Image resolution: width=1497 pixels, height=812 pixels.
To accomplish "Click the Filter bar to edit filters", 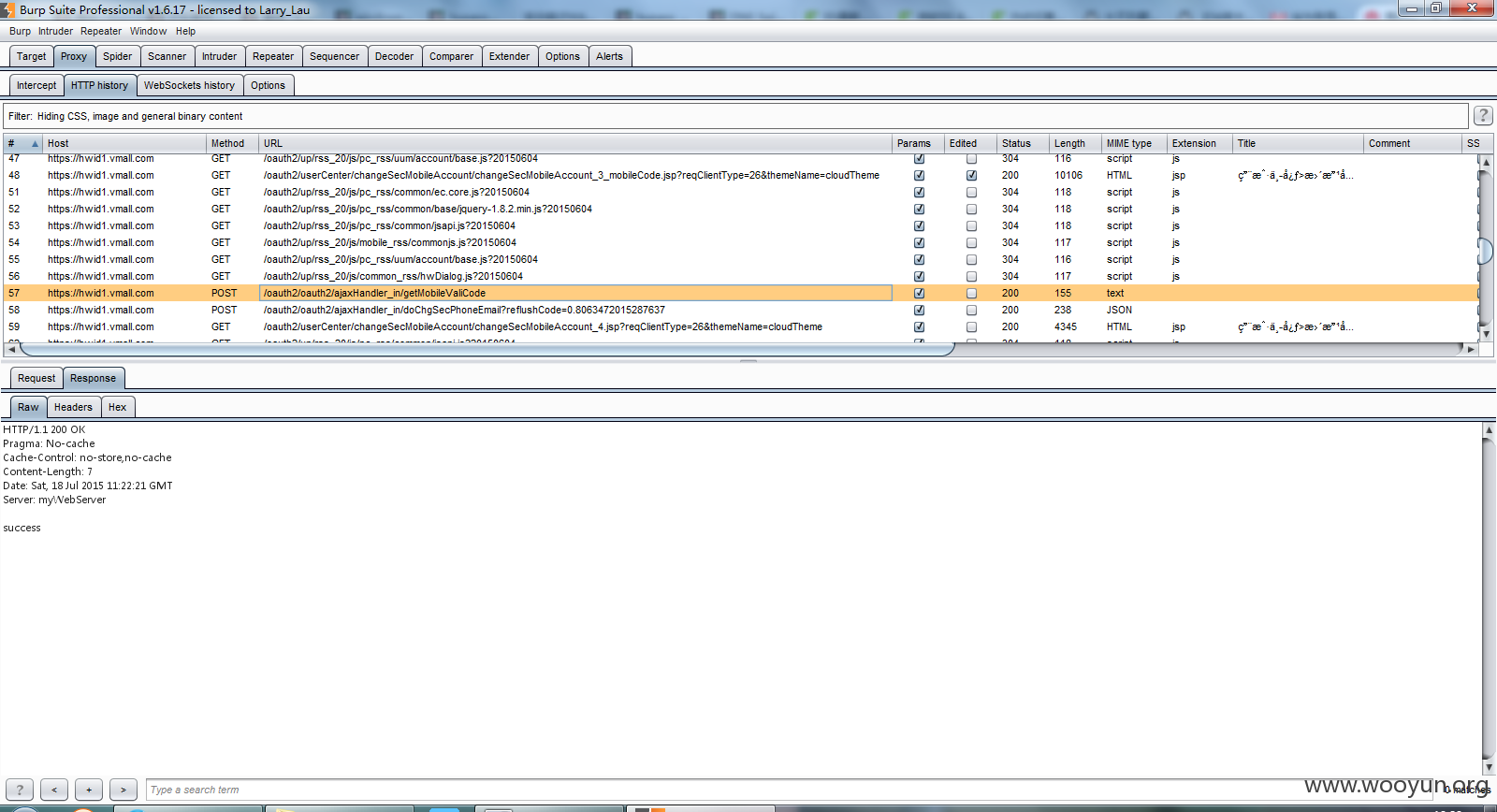I will pyautogui.click(x=735, y=116).
